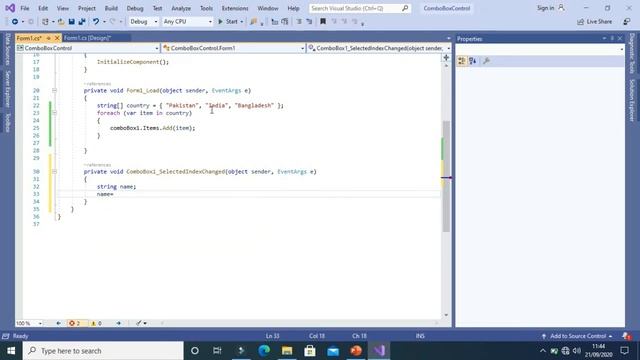Click the status bar notifications icon
Image resolution: width=640 pixels, height=360 pixels.
627,336
